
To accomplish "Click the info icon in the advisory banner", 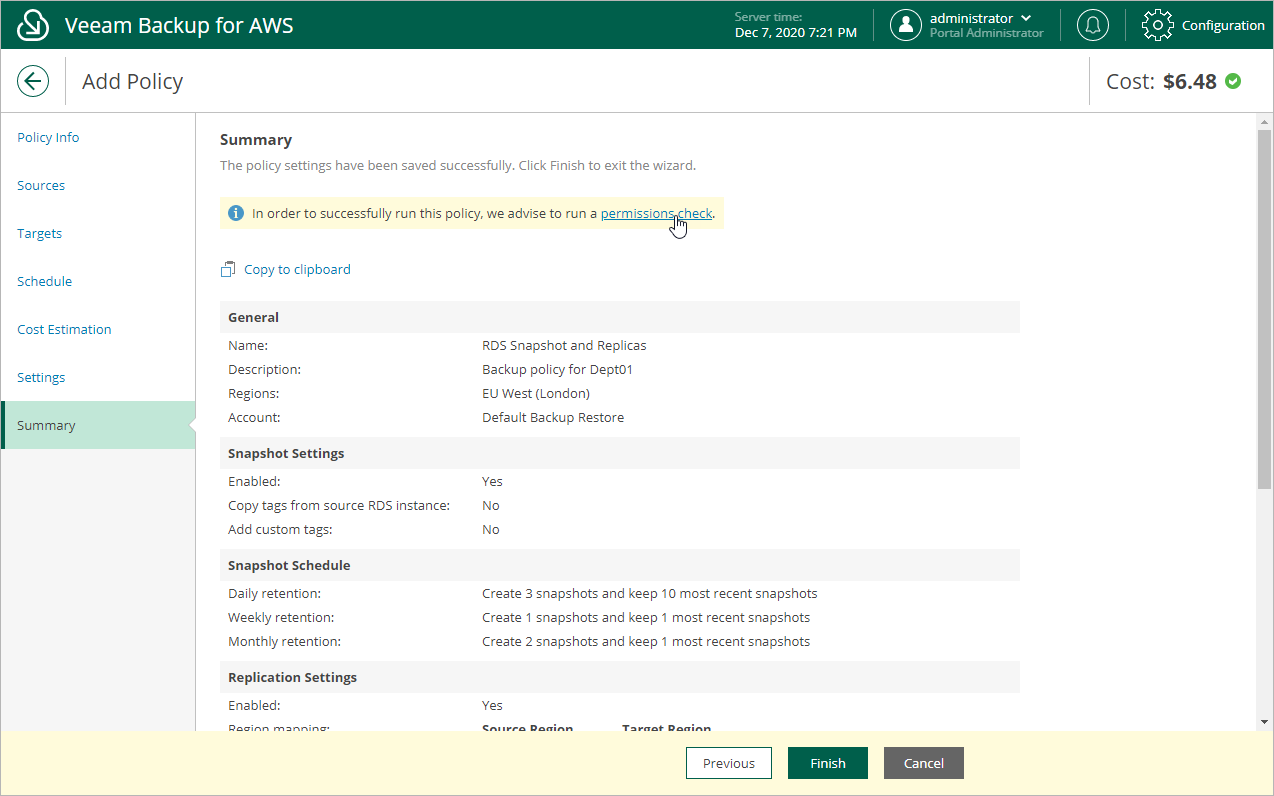I will coord(236,213).
